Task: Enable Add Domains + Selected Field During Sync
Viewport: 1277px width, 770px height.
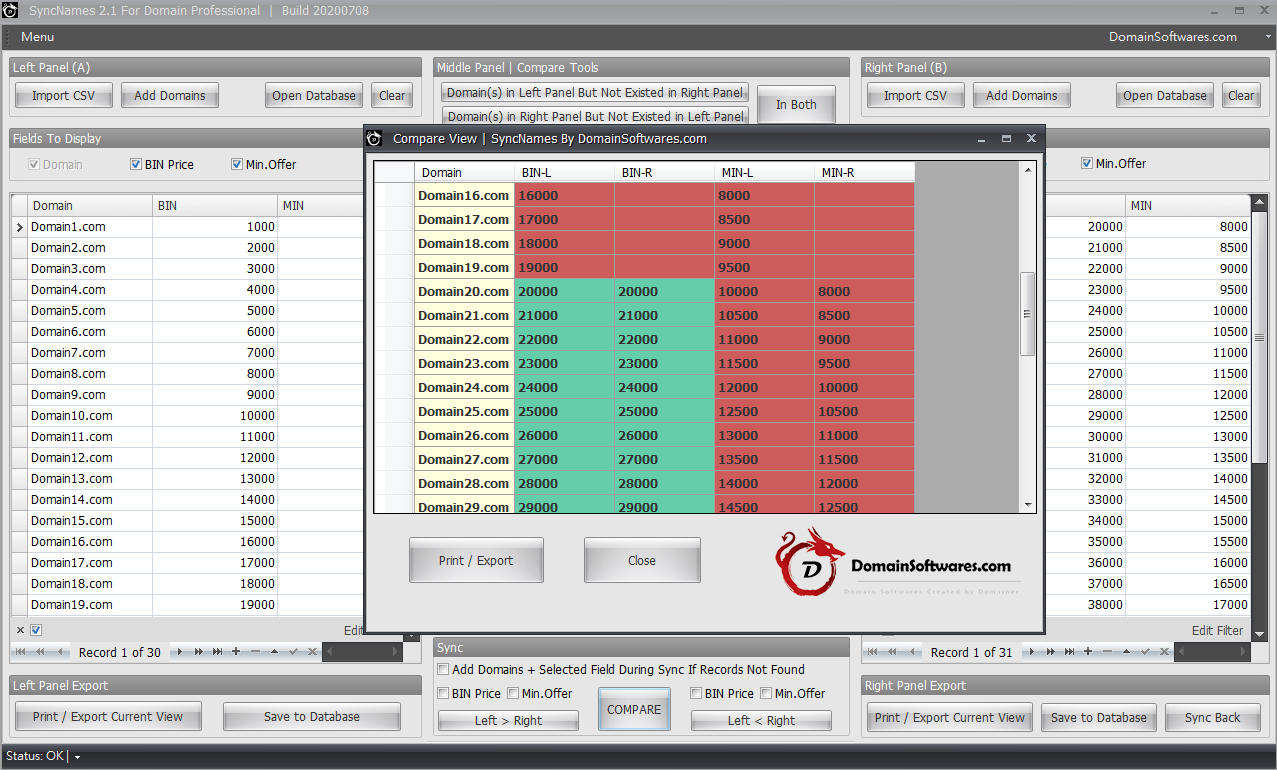Action: [443, 670]
